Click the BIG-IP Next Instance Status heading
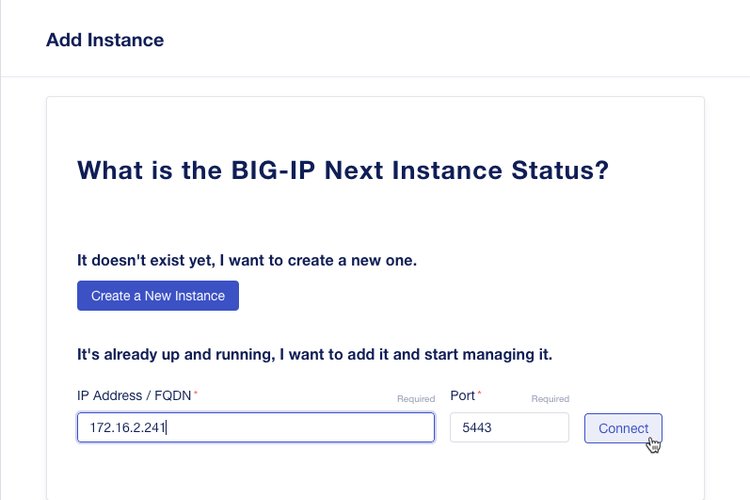The image size is (750, 500). pos(343,170)
